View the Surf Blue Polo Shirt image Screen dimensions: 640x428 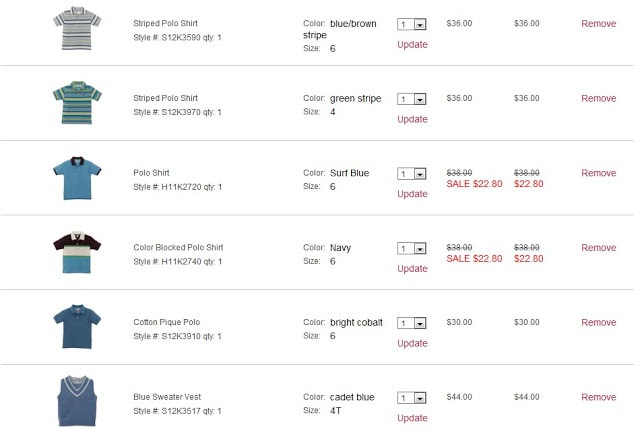(x=77, y=178)
